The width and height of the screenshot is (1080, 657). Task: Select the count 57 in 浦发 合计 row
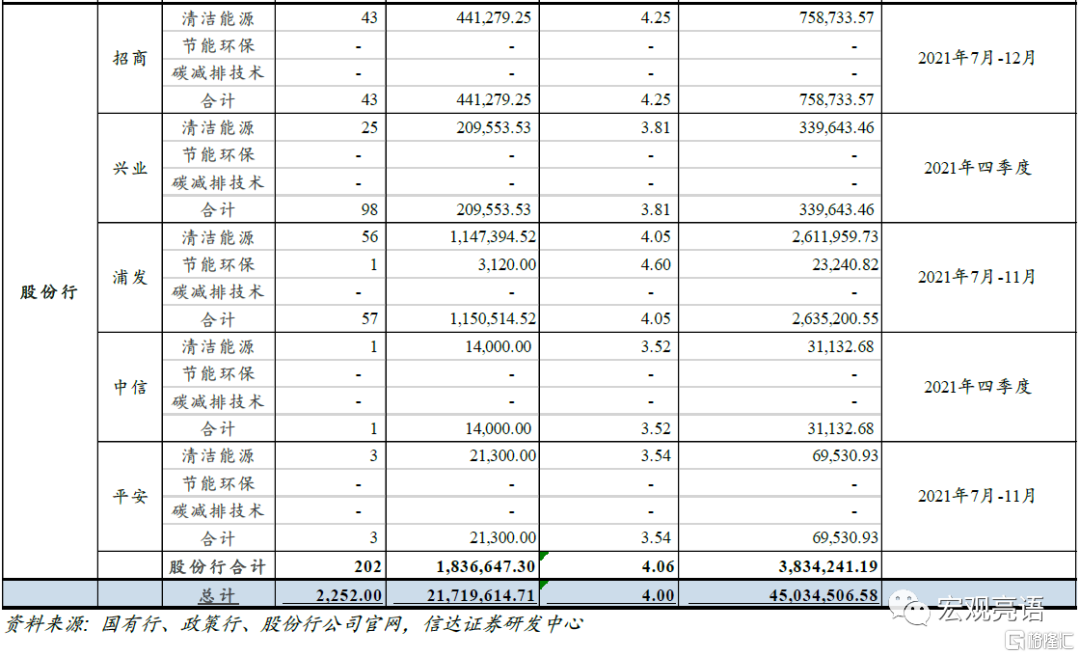(369, 319)
